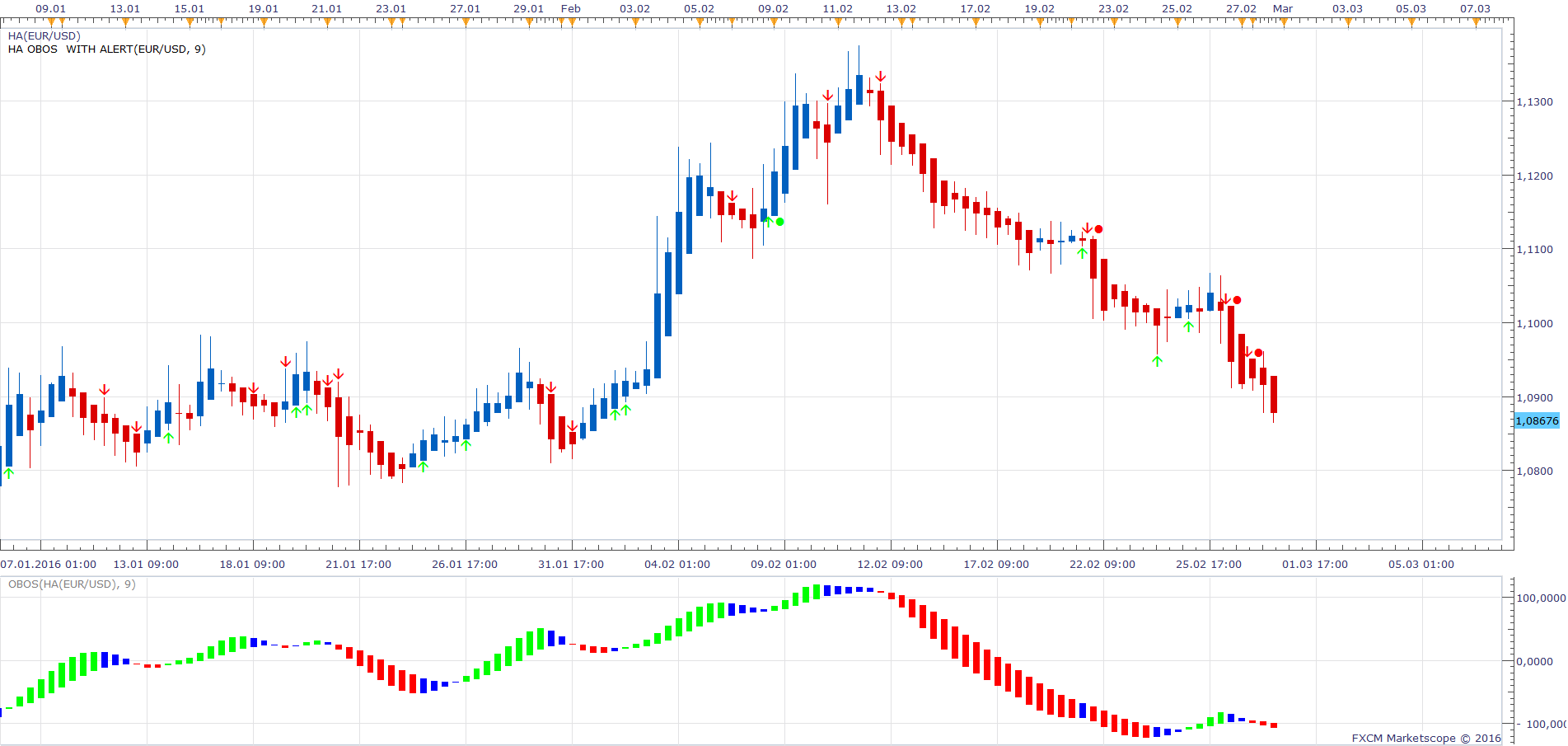The image size is (1568, 746).
Task: Click the 03.03 date on the top ruler
Action: pos(1348,8)
